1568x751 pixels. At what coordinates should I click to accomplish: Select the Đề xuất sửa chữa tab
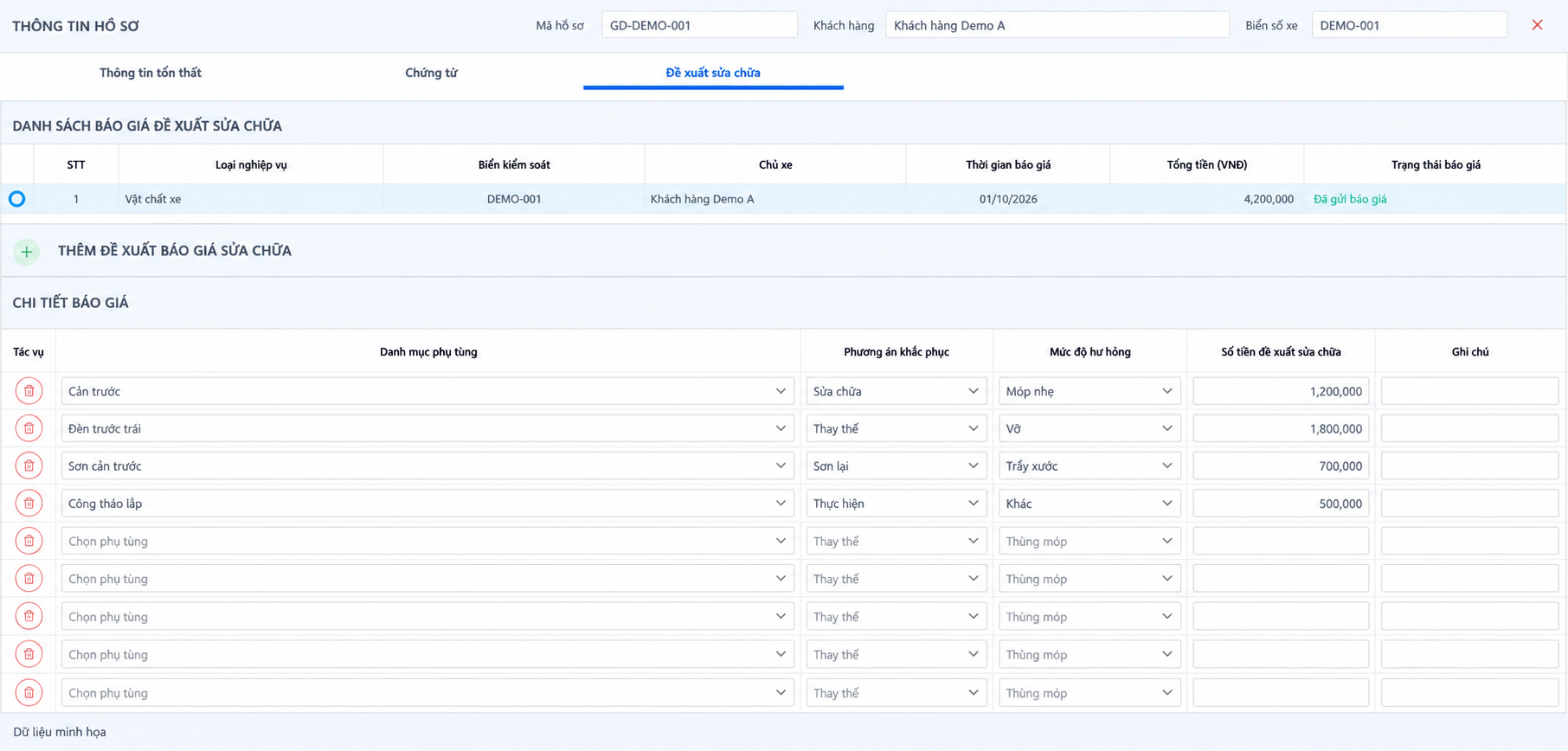(x=713, y=73)
